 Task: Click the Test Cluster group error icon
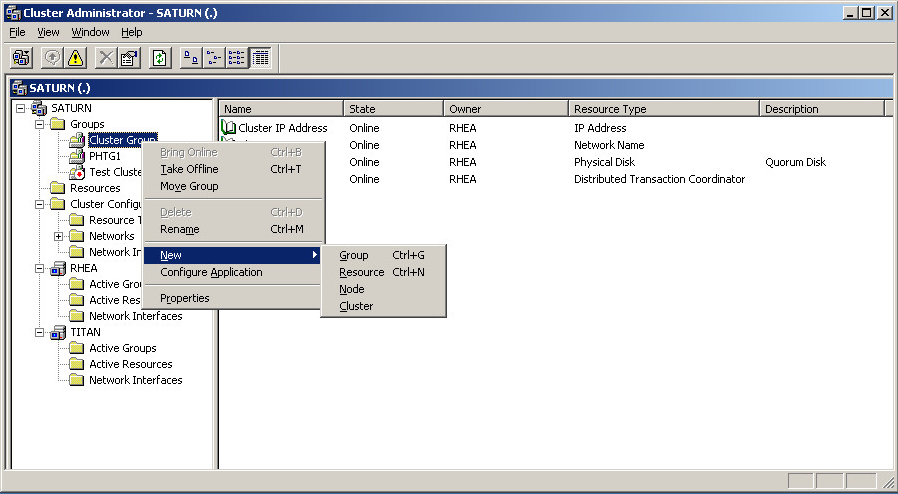pyautogui.click(x=77, y=172)
